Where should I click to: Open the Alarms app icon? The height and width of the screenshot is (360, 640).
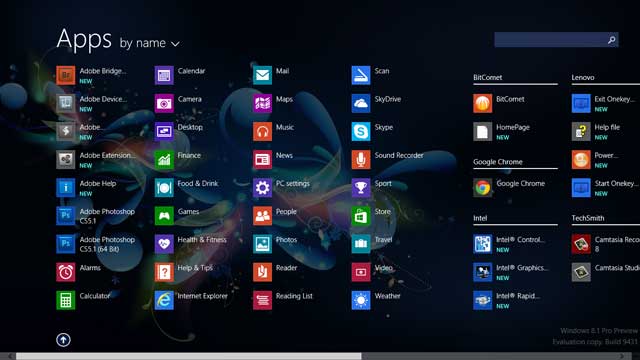(x=65, y=272)
